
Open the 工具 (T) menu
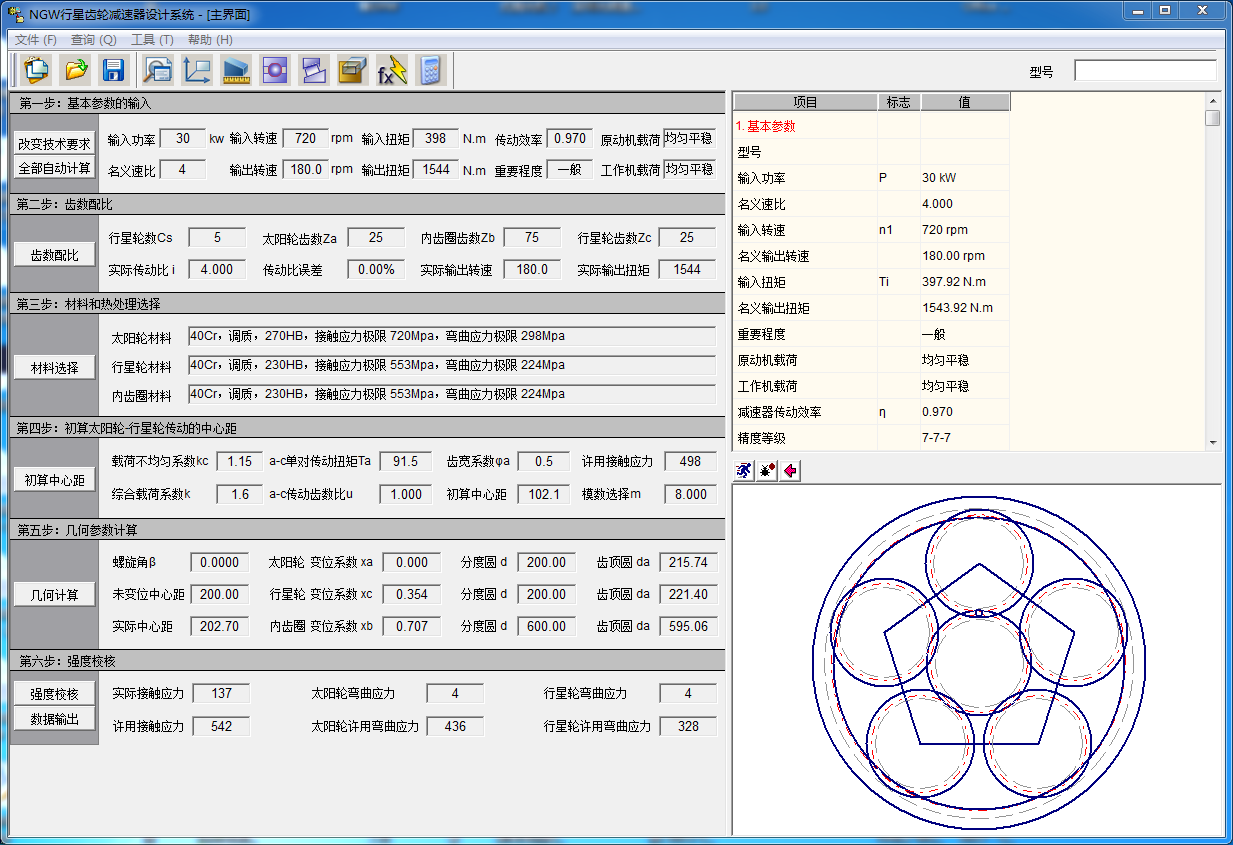[152, 40]
